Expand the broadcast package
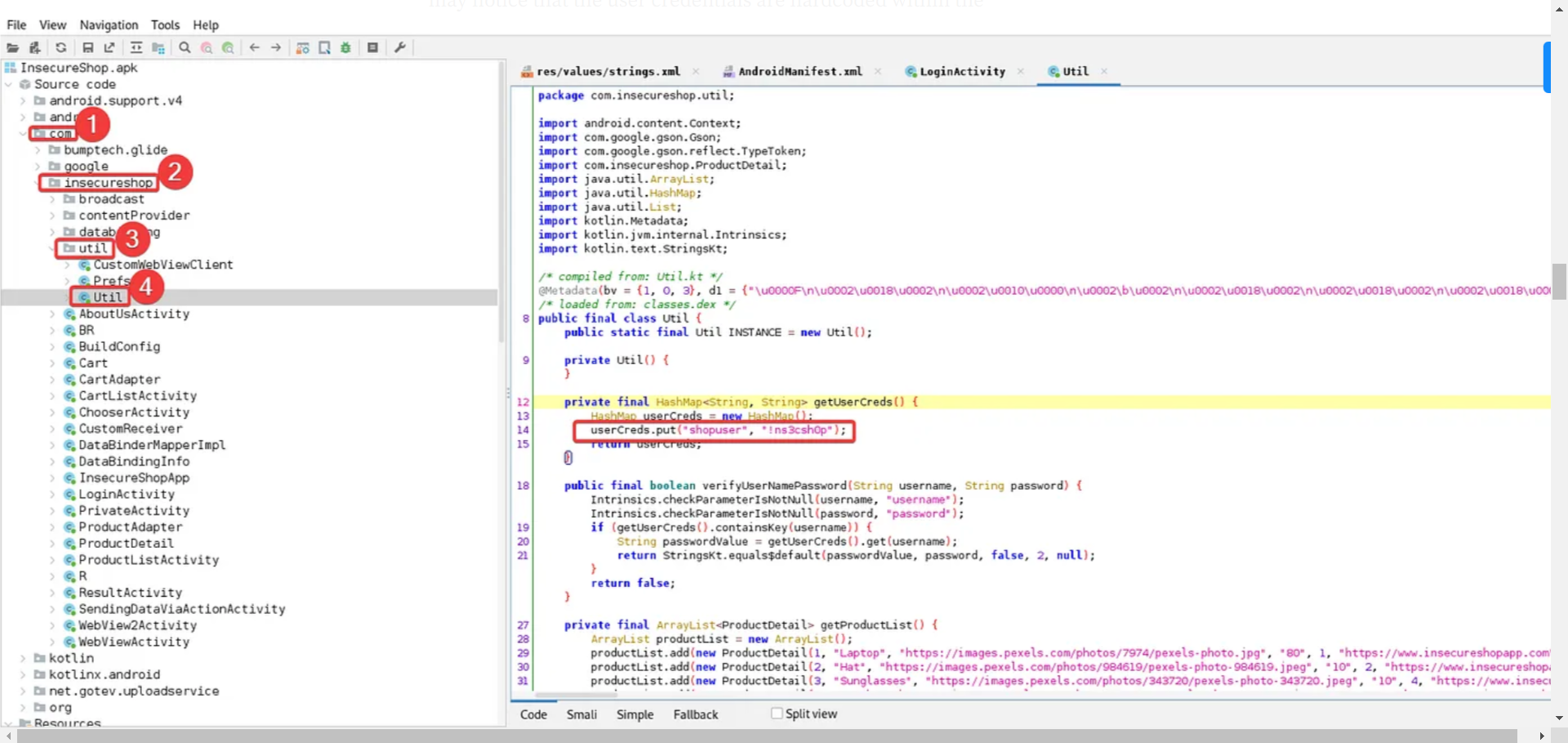Viewport: 1568px width, 743px height. (51, 199)
